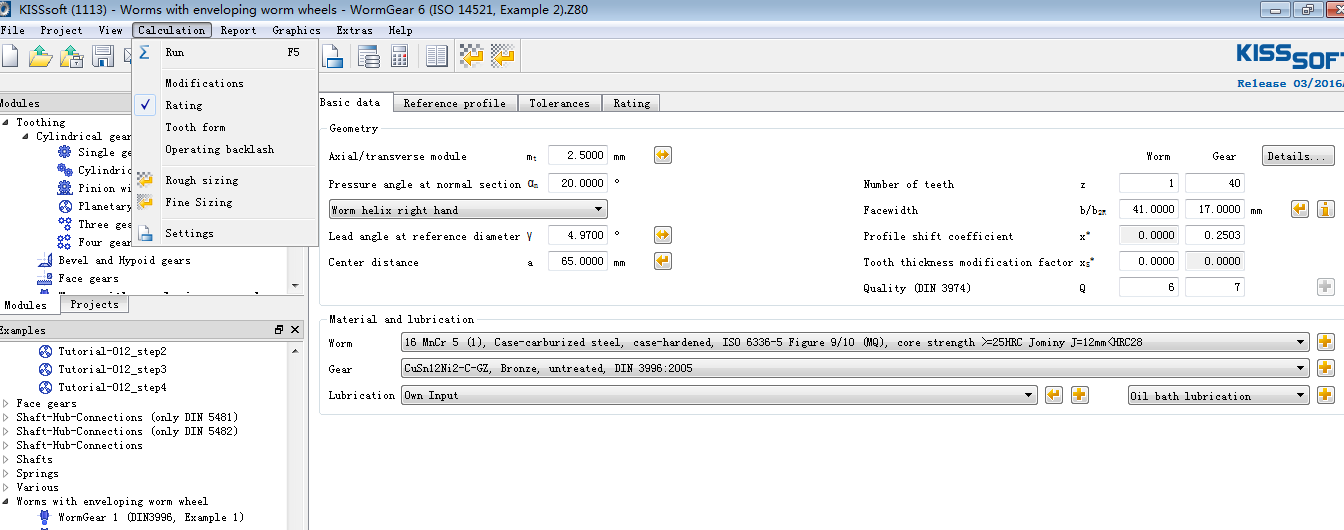Click the Gear number of teeth field
This screenshot has height=530, width=1344.
[x=1215, y=184]
